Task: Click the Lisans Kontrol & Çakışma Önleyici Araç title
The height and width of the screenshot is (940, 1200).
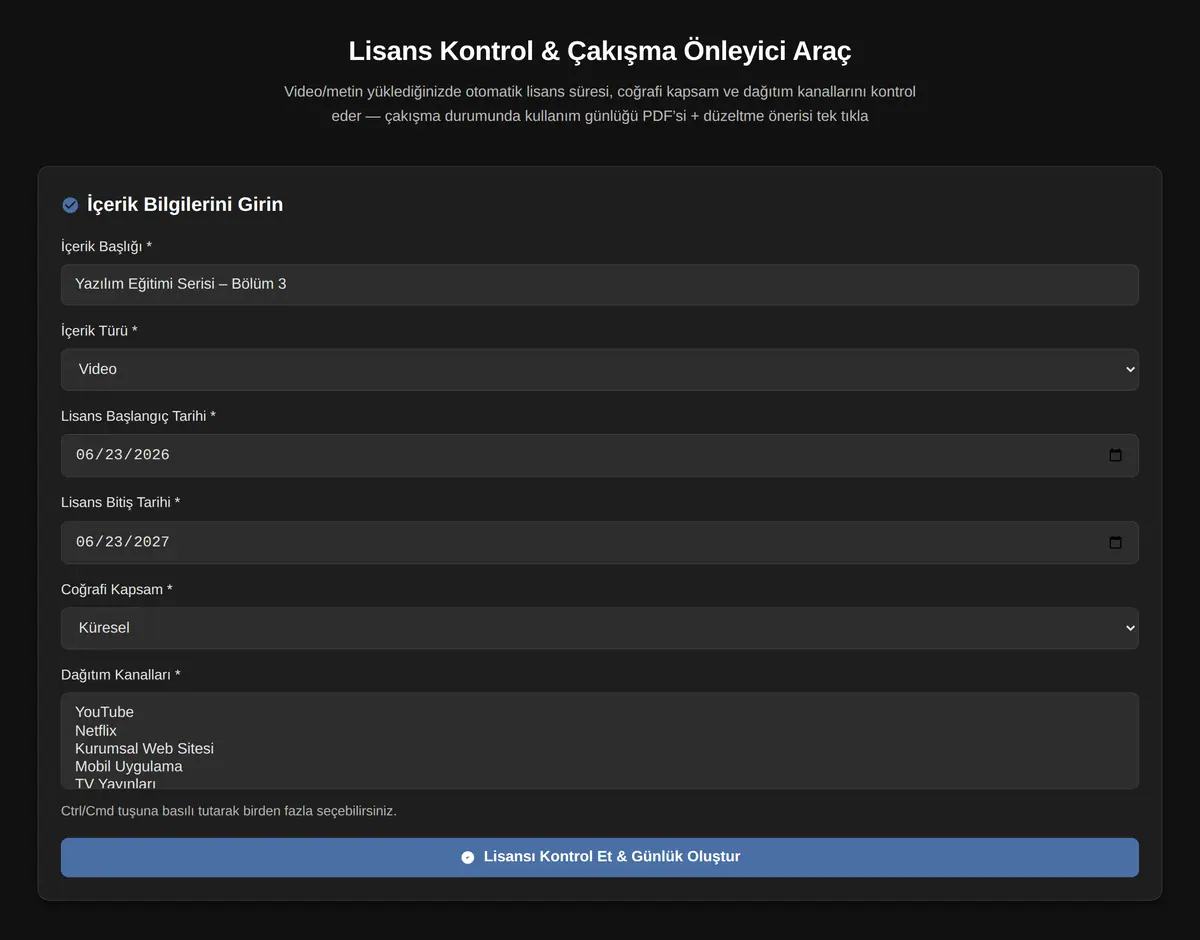Action: click(x=600, y=50)
